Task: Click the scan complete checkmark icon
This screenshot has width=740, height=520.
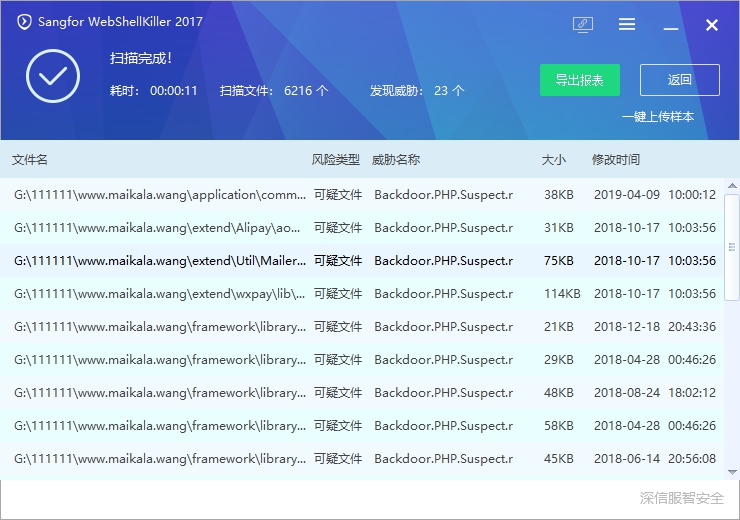Action: (53, 76)
